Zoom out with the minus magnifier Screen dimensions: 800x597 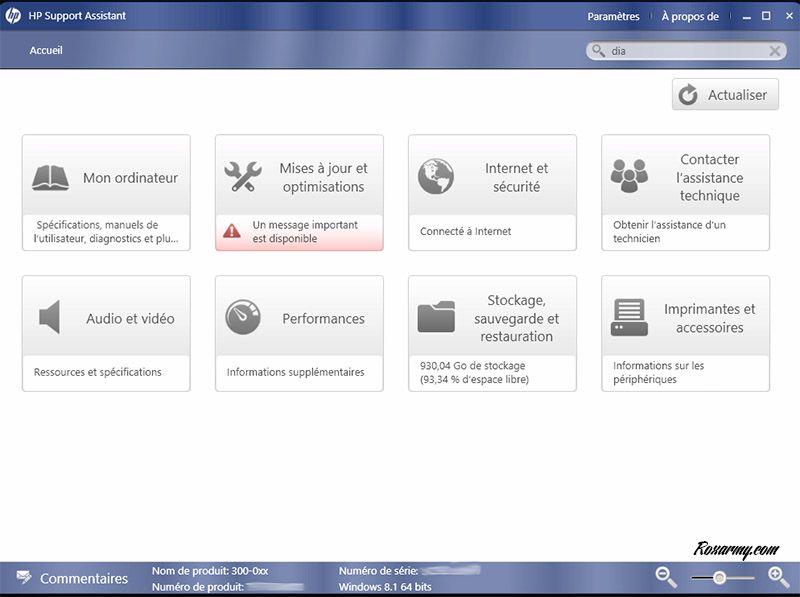[666, 577]
